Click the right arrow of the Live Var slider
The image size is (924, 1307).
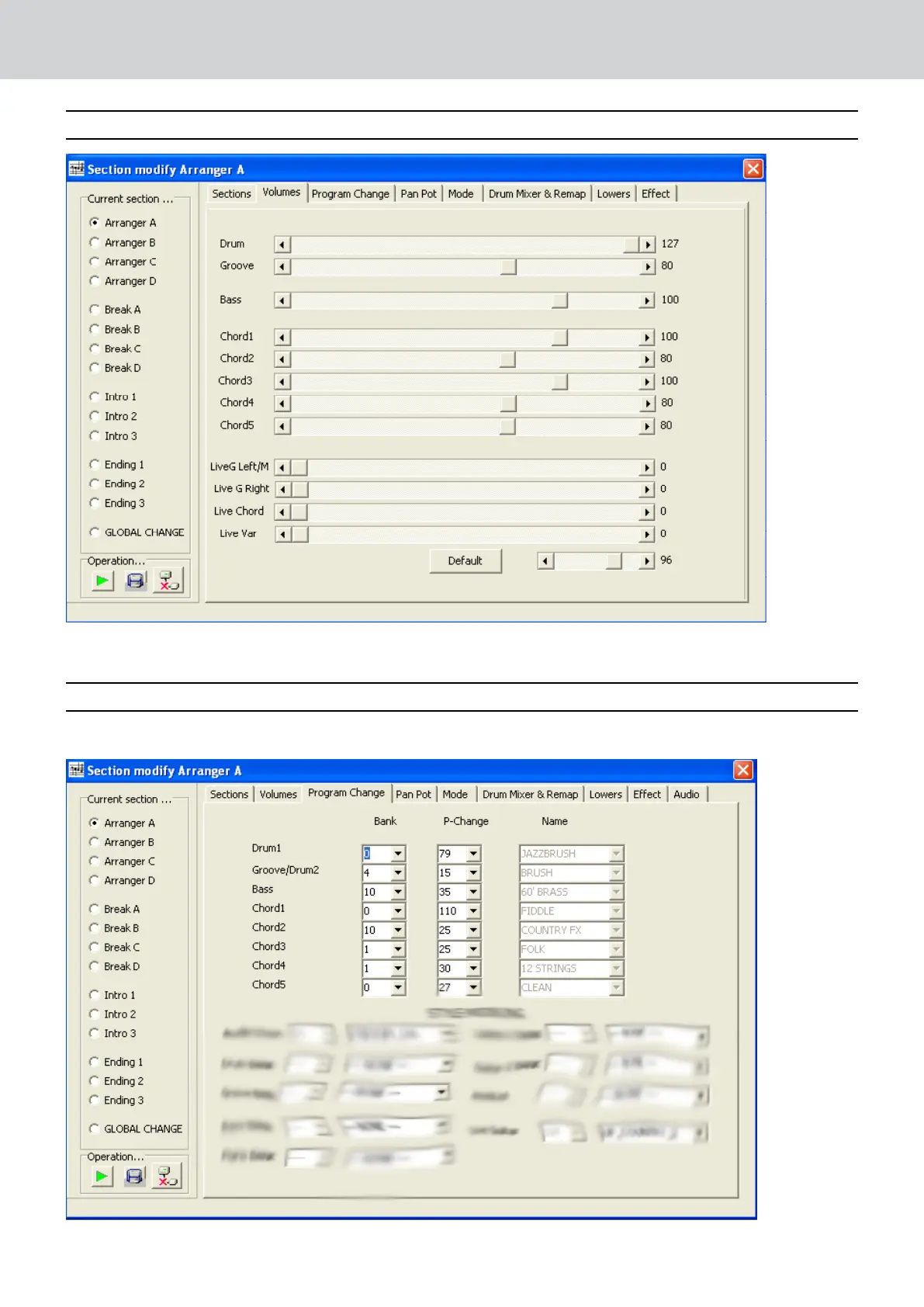coord(647,534)
